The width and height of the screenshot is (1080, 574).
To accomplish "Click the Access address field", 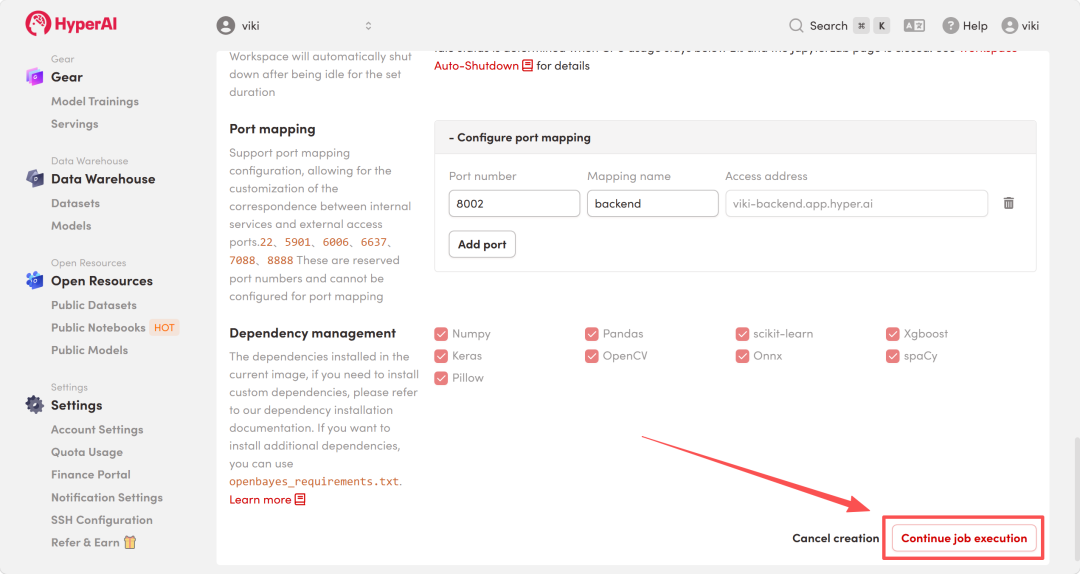I will click(x=856, y=203).
